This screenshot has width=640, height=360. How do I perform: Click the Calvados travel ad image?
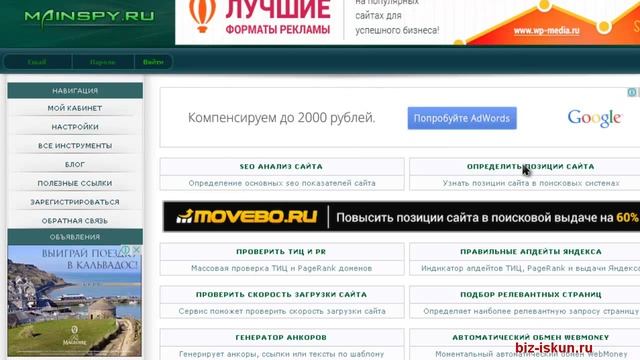point(75,301)
